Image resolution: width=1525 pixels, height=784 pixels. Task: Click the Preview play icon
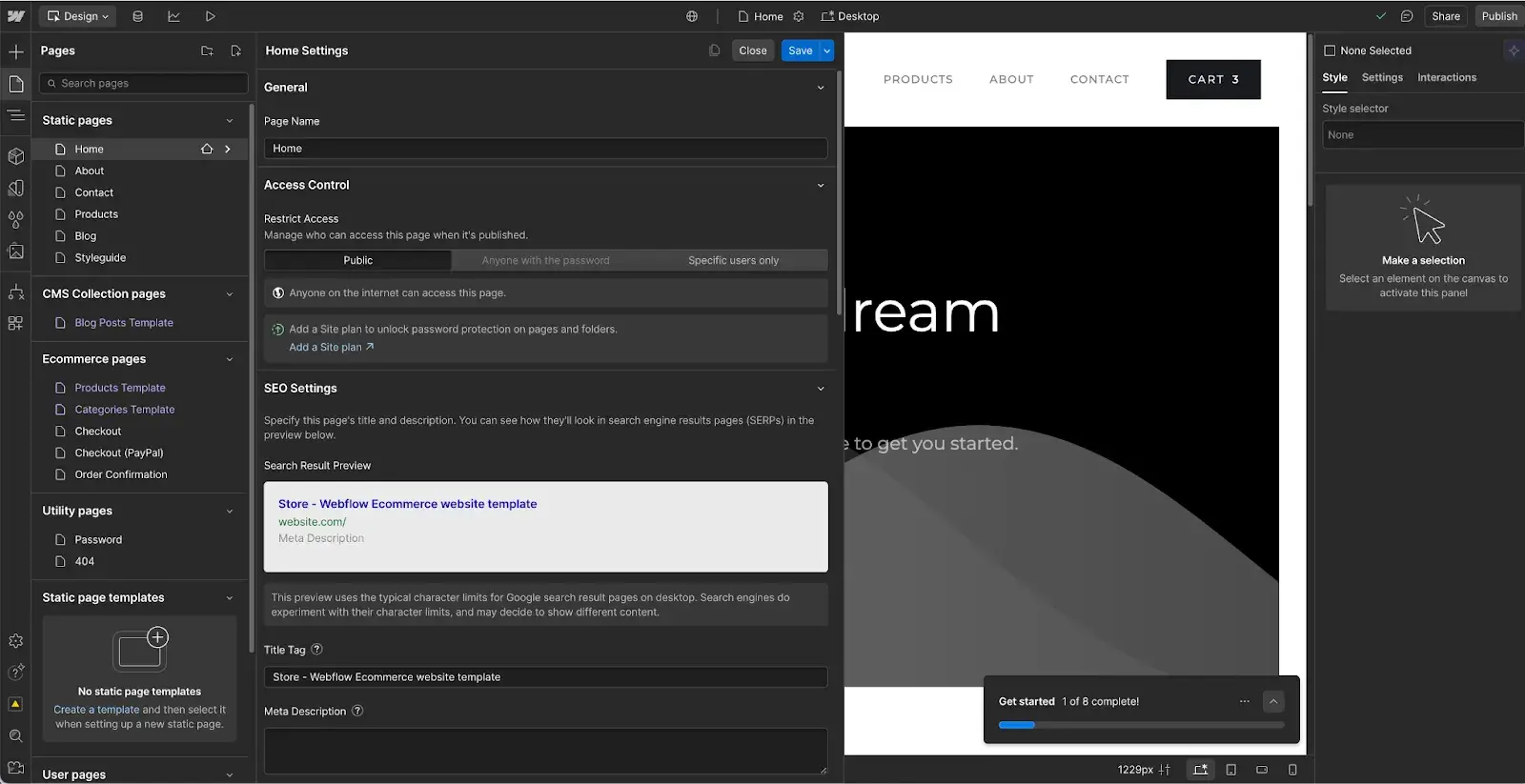tap(210, 16)
